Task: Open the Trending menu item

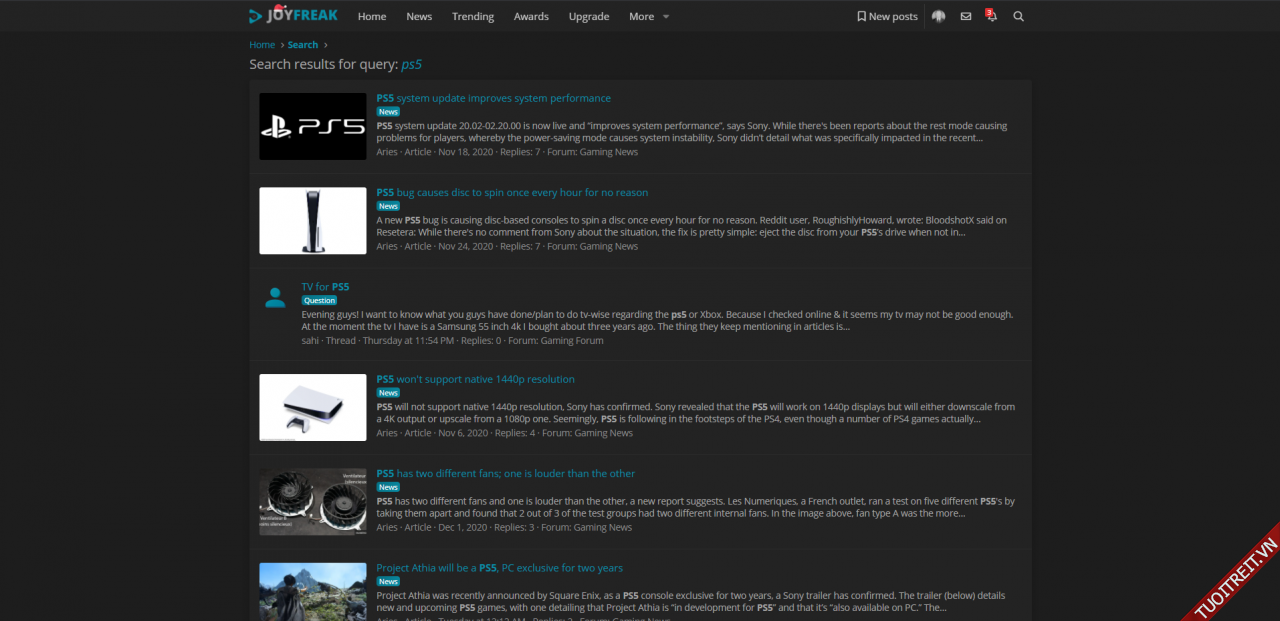Action: (x=472, y=16)
